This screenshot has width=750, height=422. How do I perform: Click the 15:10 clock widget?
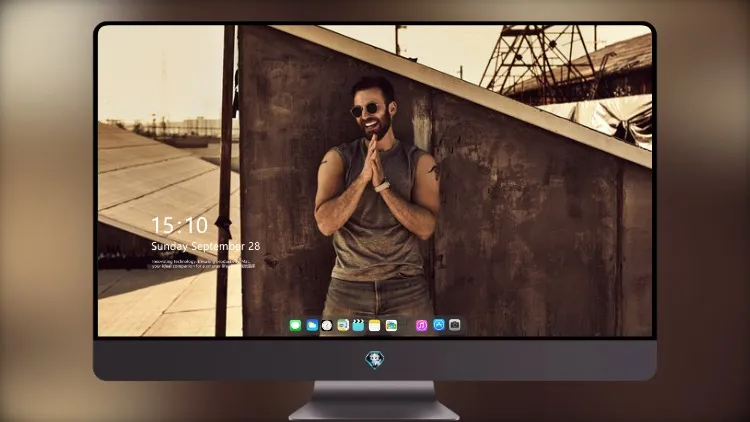click(x=179, y=225)
